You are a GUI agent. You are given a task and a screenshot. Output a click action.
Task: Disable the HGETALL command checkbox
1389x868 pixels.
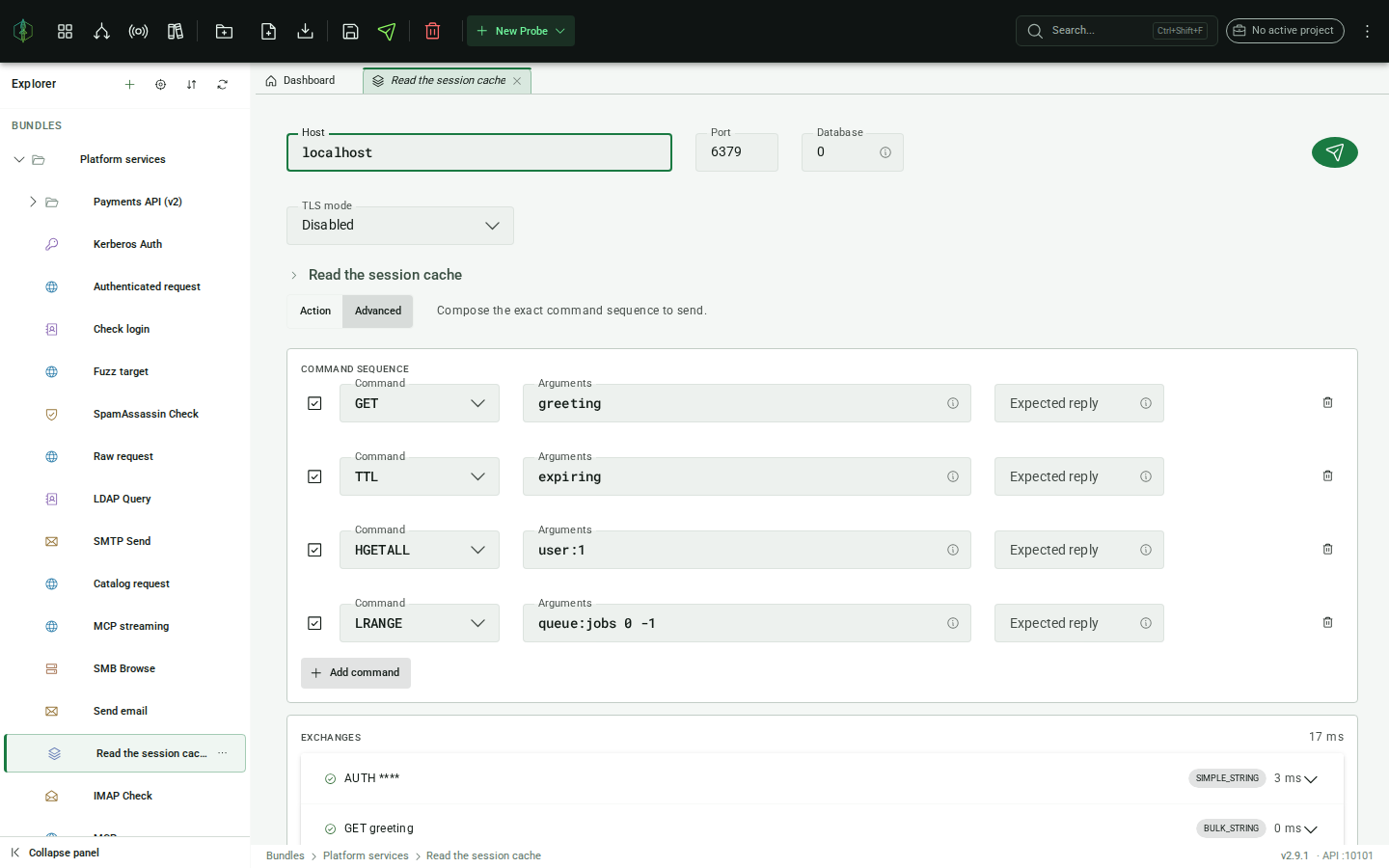314,550
